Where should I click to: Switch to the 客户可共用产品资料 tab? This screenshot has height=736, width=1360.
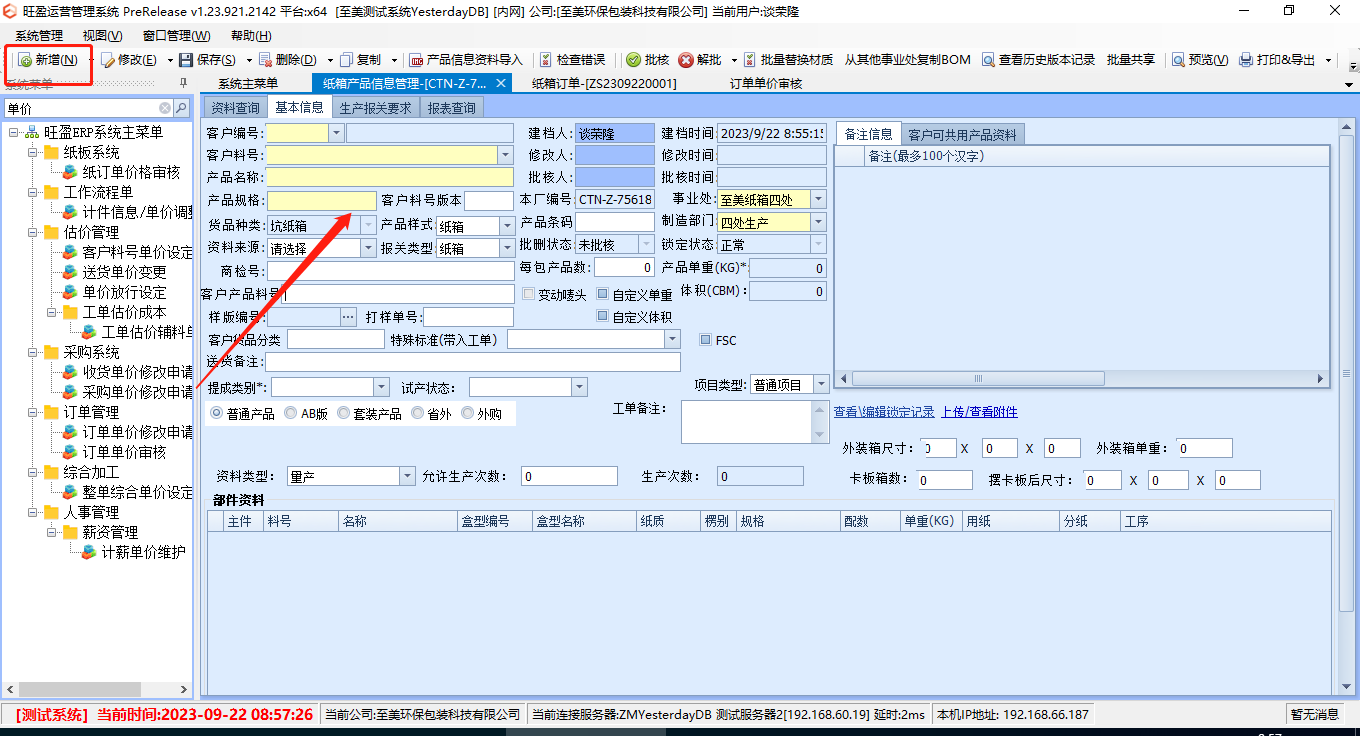pyautogui.click(x=963, y=134)
